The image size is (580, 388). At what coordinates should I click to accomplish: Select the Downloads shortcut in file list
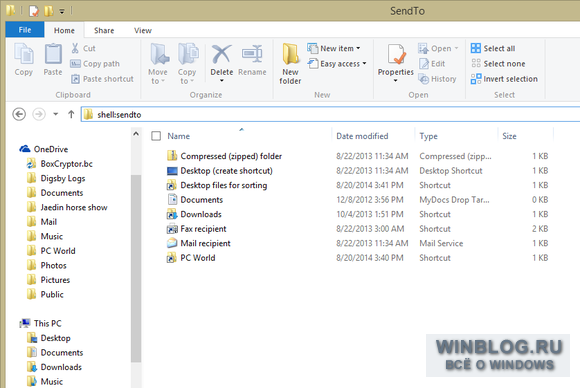[201, 214]
